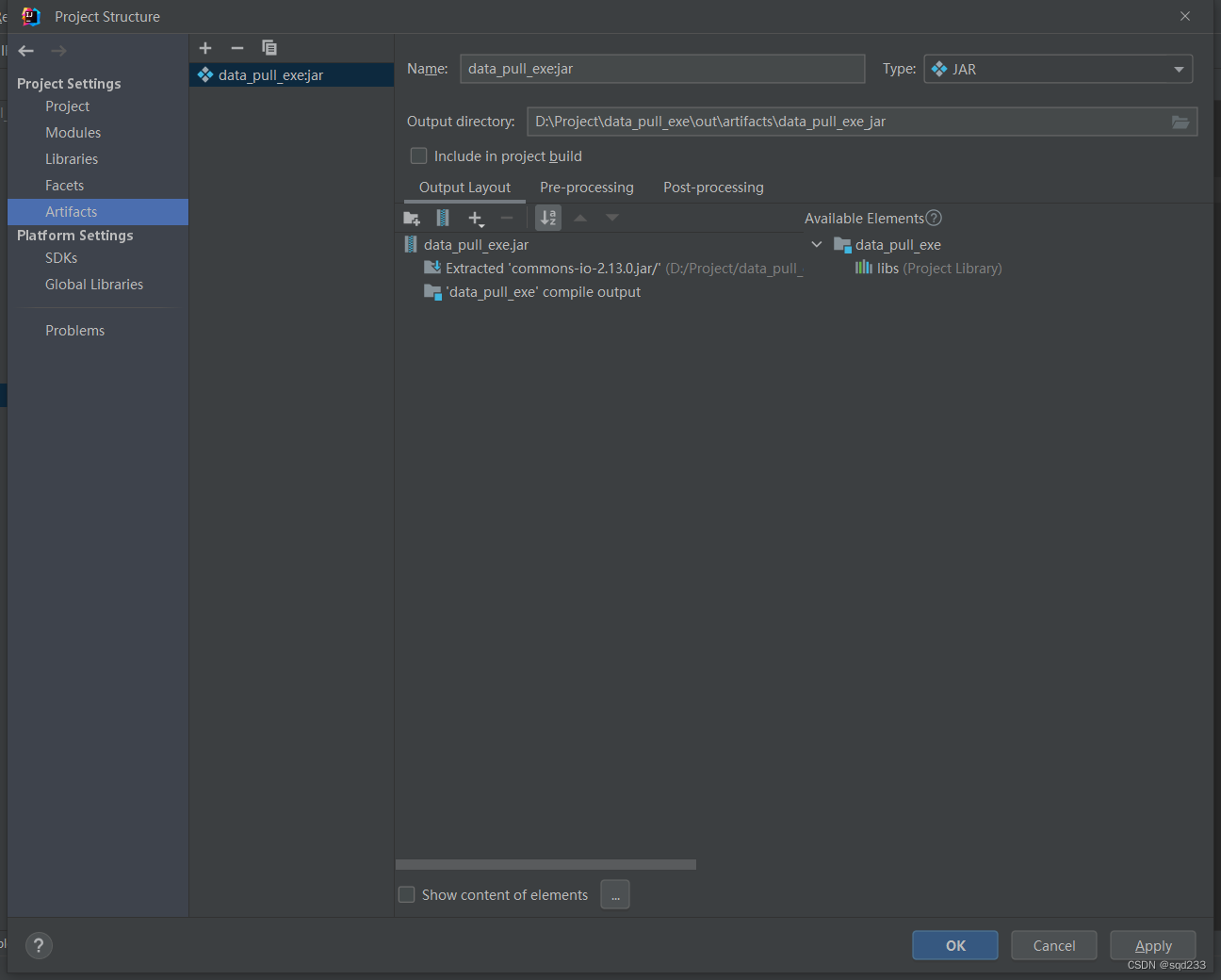The width and height of the screenshot is (1221, 980).
Task: Open Project settings section
Action: coord(68,106)
